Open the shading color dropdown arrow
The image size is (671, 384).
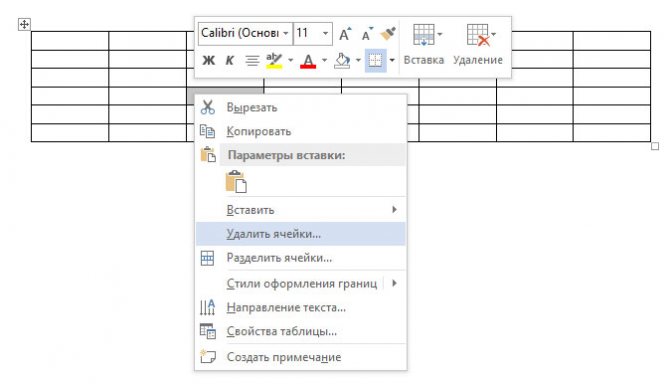coord(358,60)
